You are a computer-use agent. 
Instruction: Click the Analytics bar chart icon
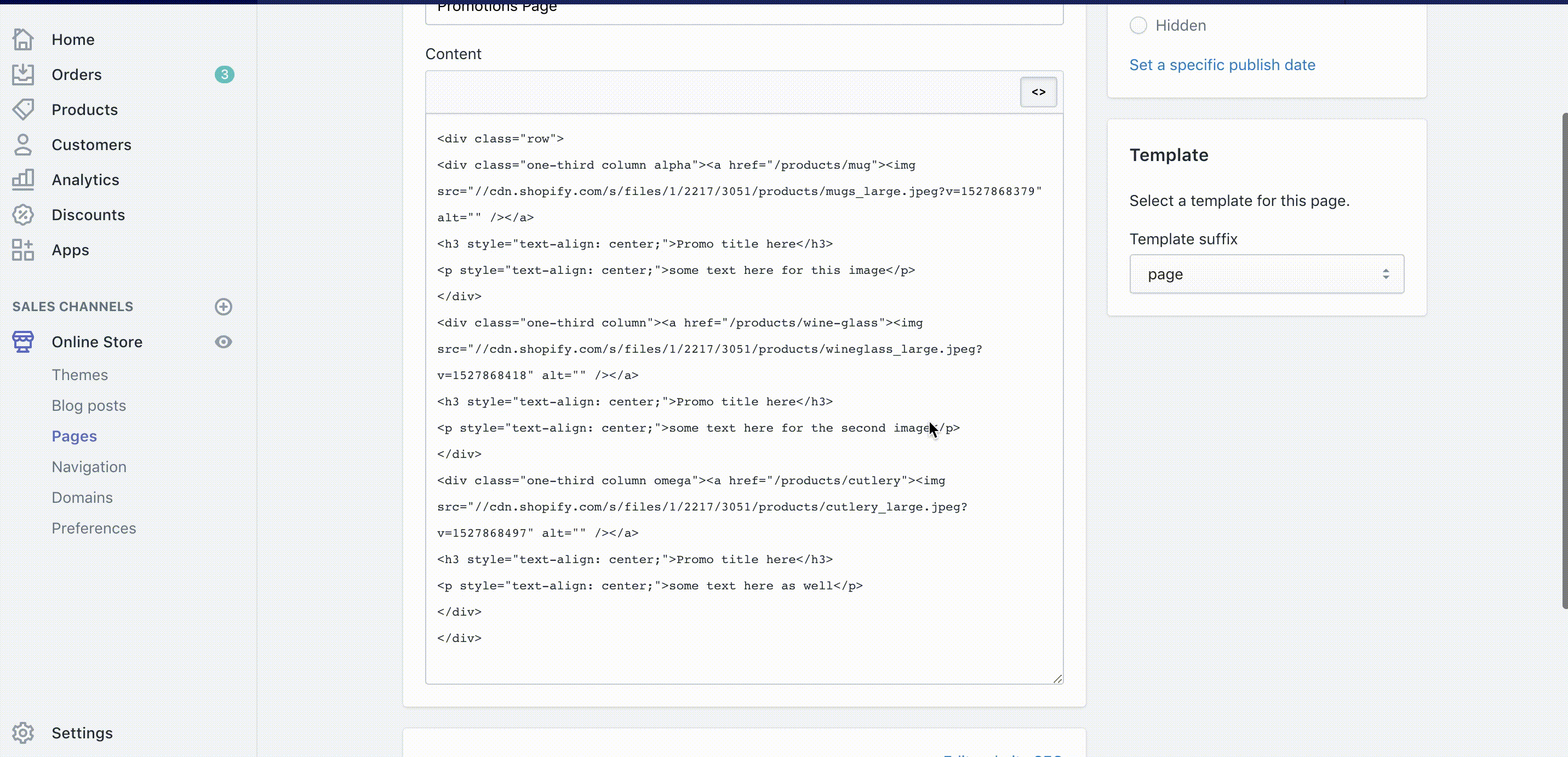(22, 180)
